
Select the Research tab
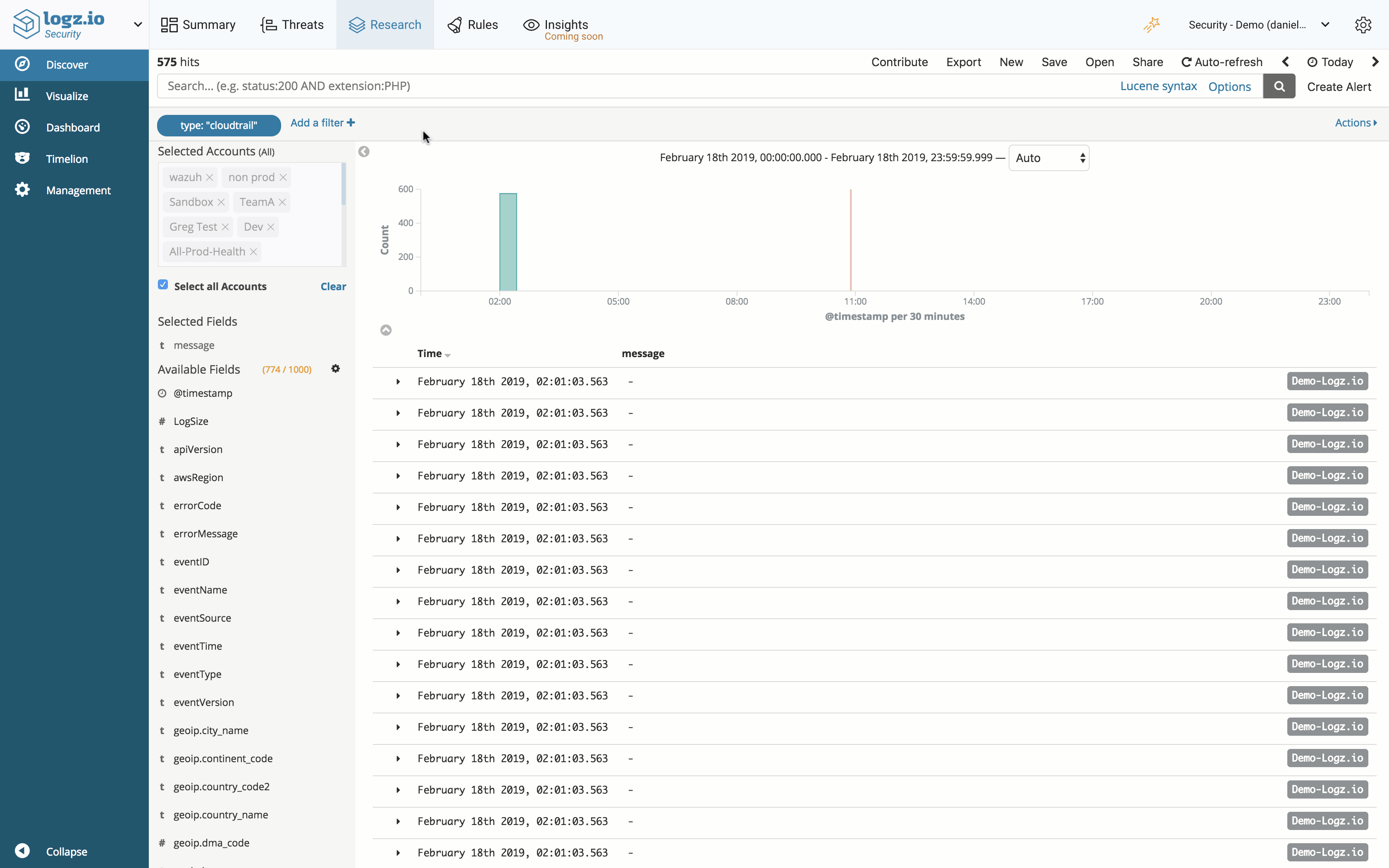(x=385, y=25)
